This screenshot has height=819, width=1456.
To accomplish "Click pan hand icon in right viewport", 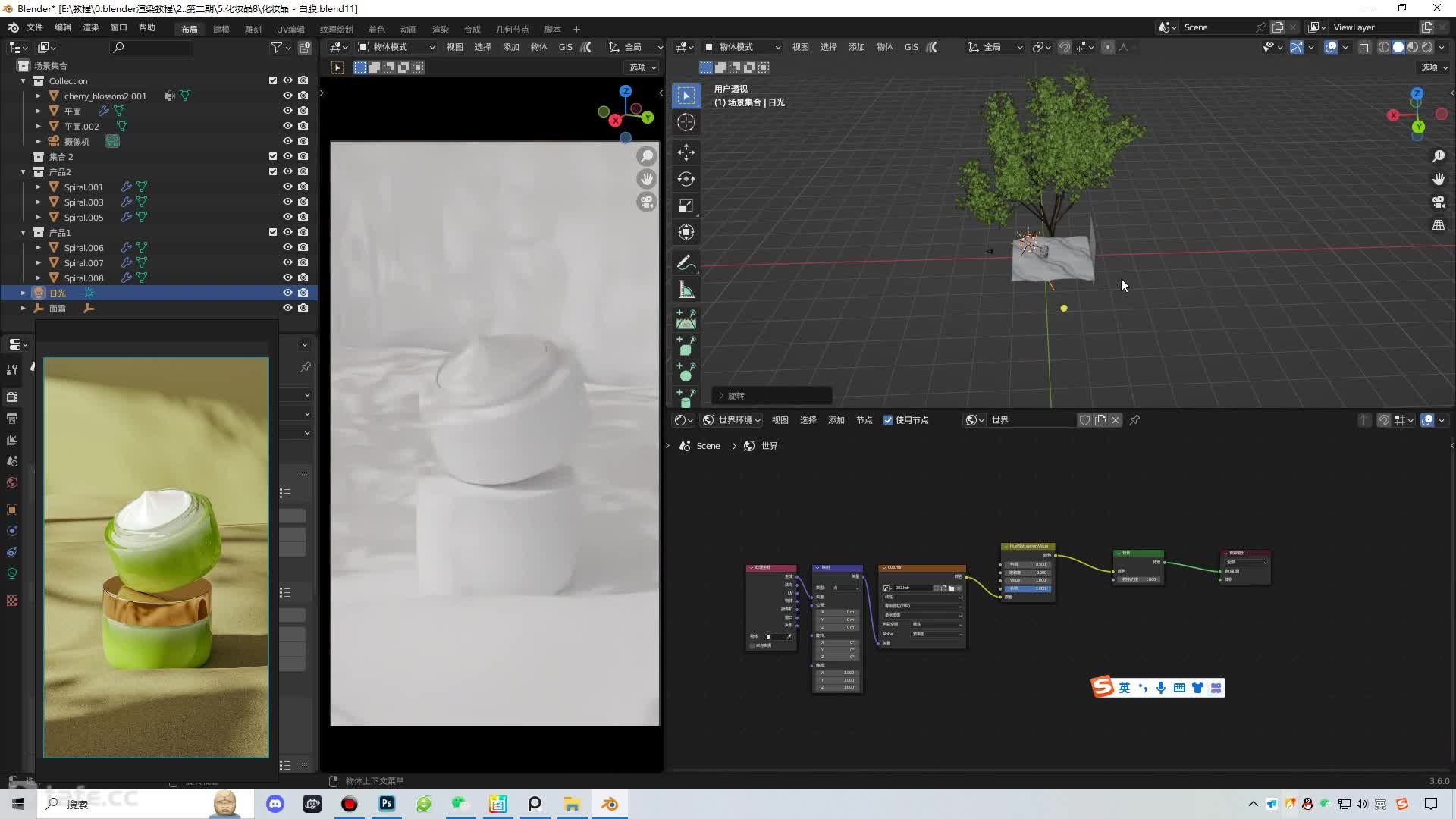I will pyautogui.click(x=1439, y=179).
